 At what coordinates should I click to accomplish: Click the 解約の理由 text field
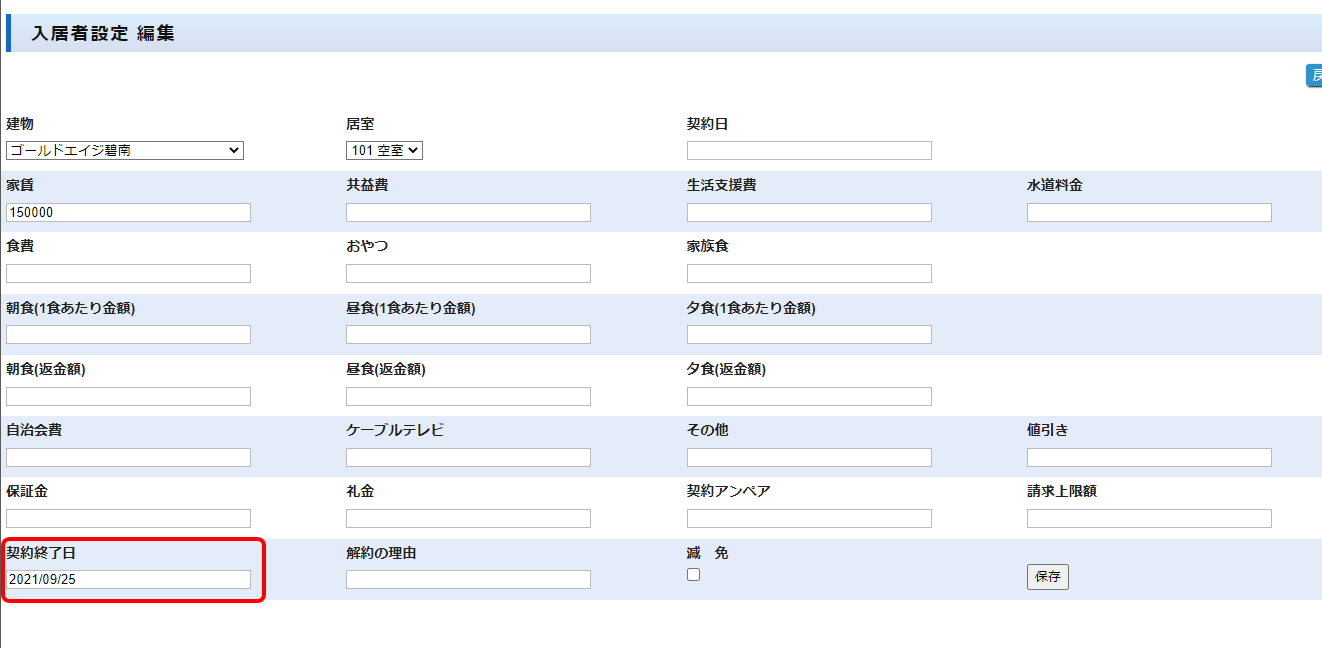pos(468,580)
